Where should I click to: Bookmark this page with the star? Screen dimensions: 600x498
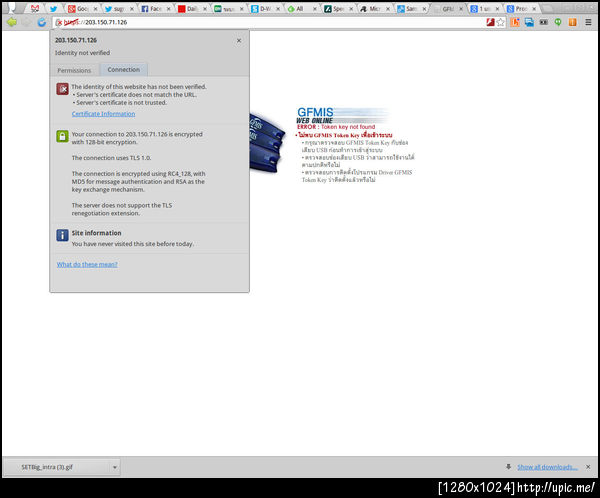pyautogui.click(x=501, y=22)
